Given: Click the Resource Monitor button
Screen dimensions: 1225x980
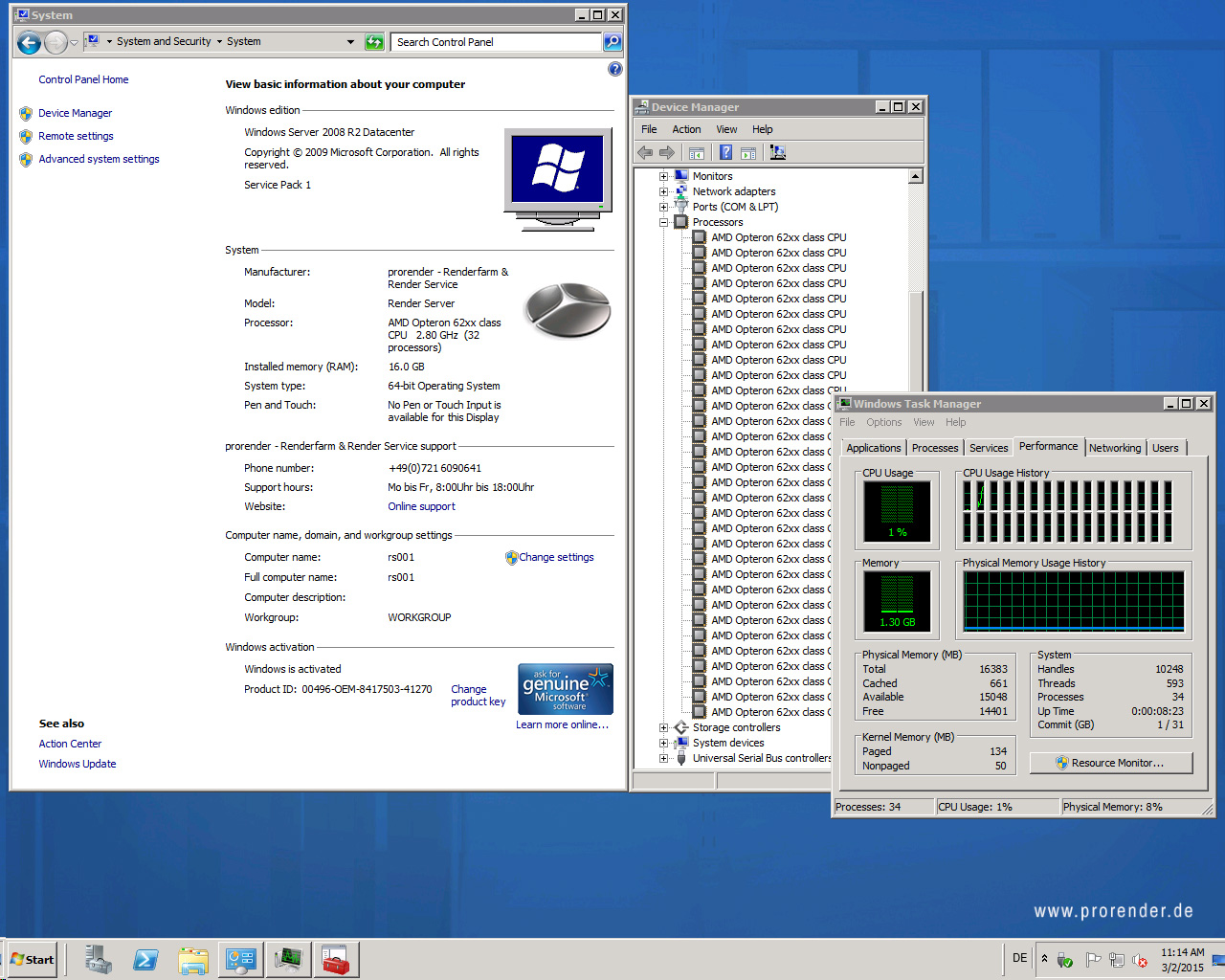Looking at the screenshot, I should pyautogui.click(x=1111, y=763).
